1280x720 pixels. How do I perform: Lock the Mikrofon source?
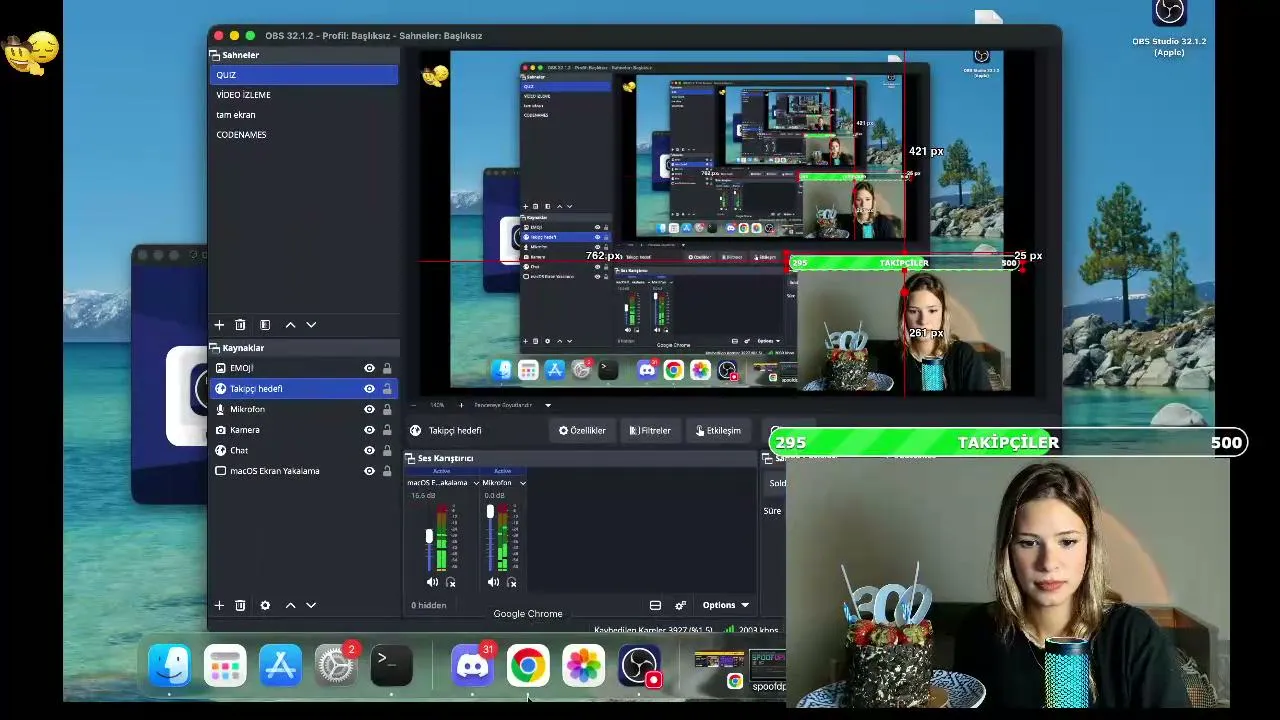pos(387,409)
